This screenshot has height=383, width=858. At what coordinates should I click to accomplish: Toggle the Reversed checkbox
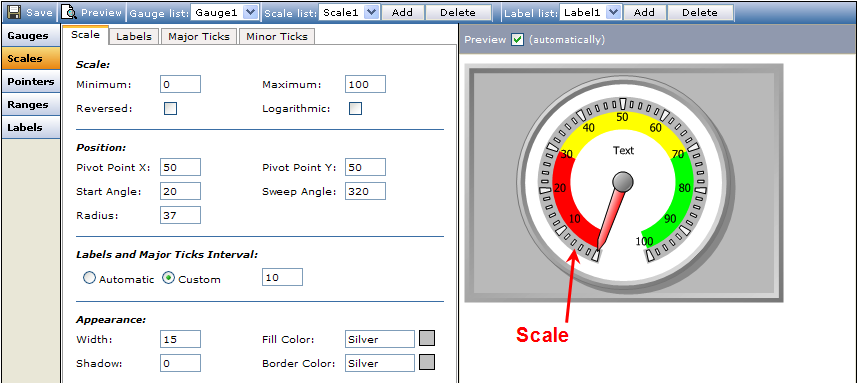(171, 108)
